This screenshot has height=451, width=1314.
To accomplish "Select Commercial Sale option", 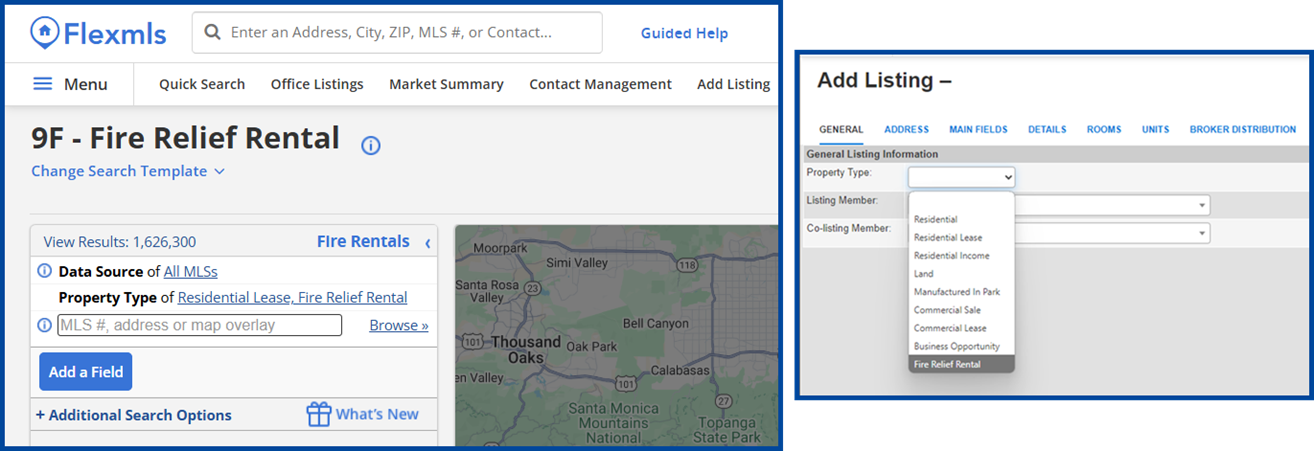I will pyautogui.click(x=961, y=310).
